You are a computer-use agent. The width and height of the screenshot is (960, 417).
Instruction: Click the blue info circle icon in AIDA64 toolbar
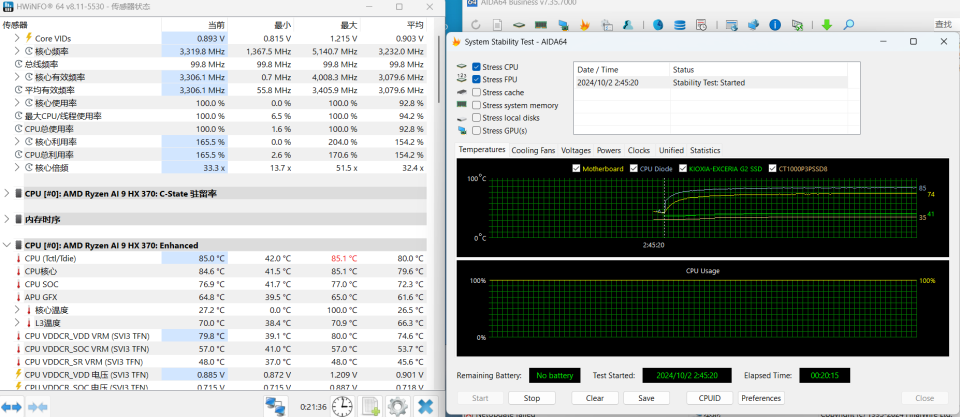(x=775, y=25)
